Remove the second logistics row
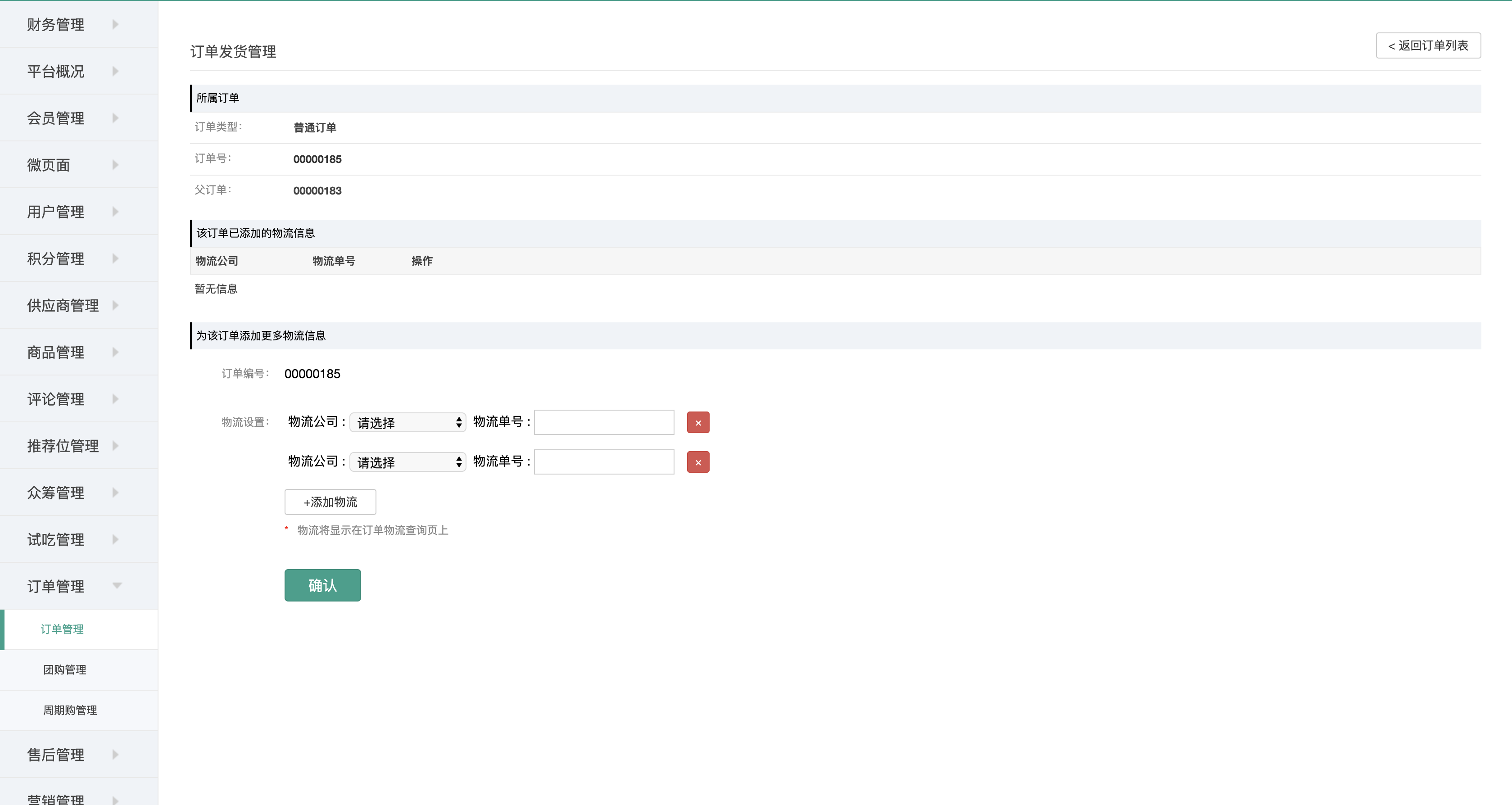Screen dimensions: 1512x805 point(698,462)
